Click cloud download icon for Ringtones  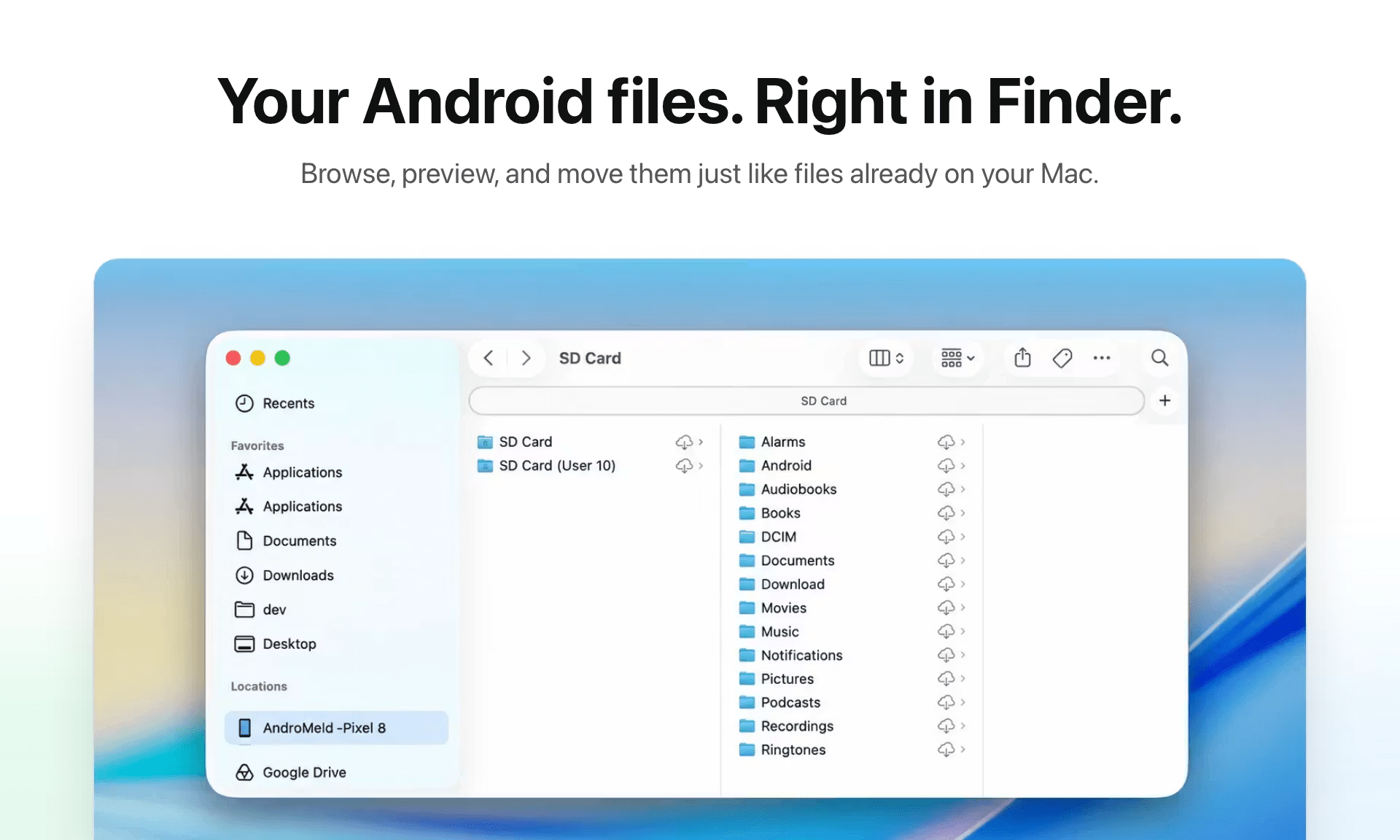(x=946, y=750)
